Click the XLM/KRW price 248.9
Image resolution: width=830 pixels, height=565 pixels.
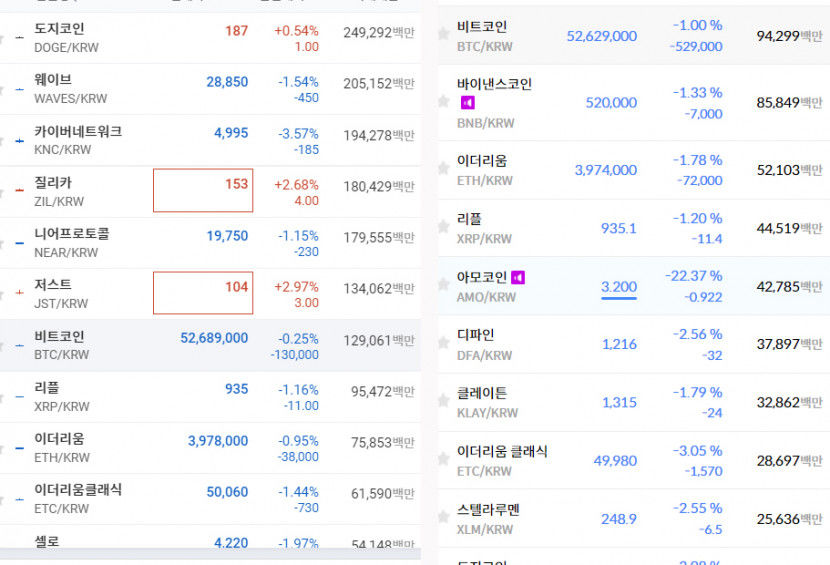coord(619,519)
